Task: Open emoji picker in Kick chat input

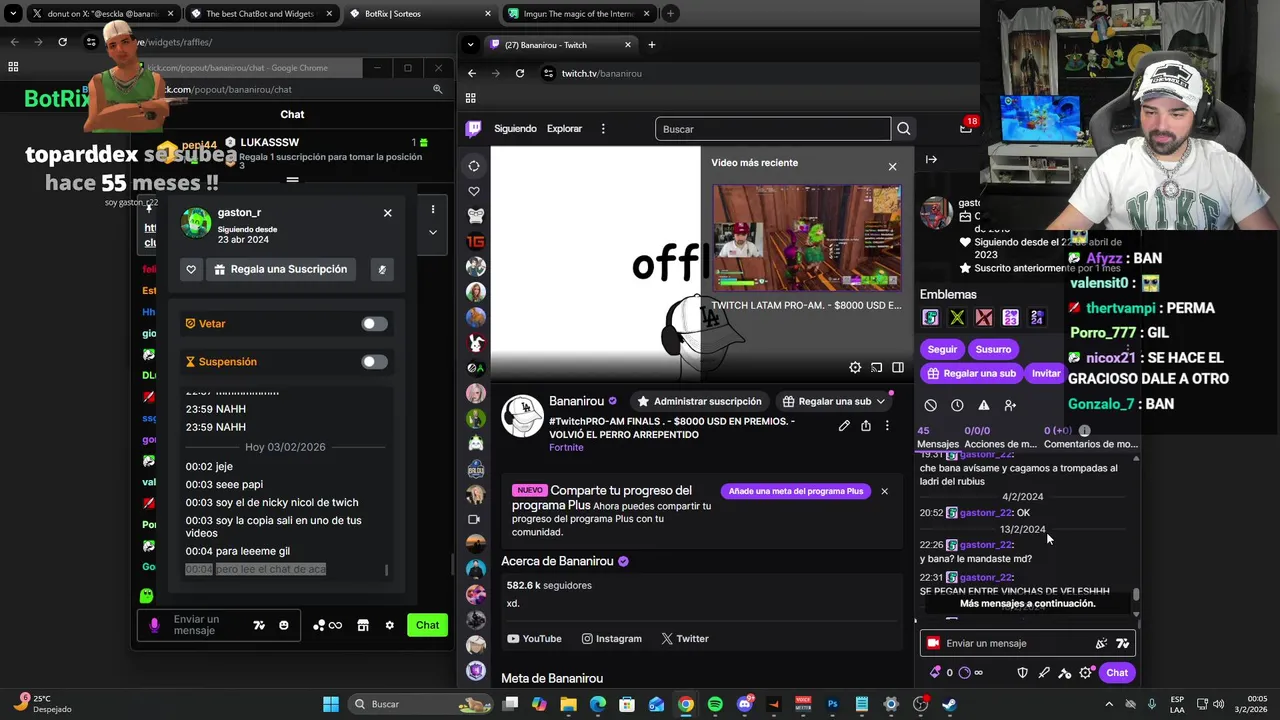Action: pyautogui.click(x=284, y=625)
